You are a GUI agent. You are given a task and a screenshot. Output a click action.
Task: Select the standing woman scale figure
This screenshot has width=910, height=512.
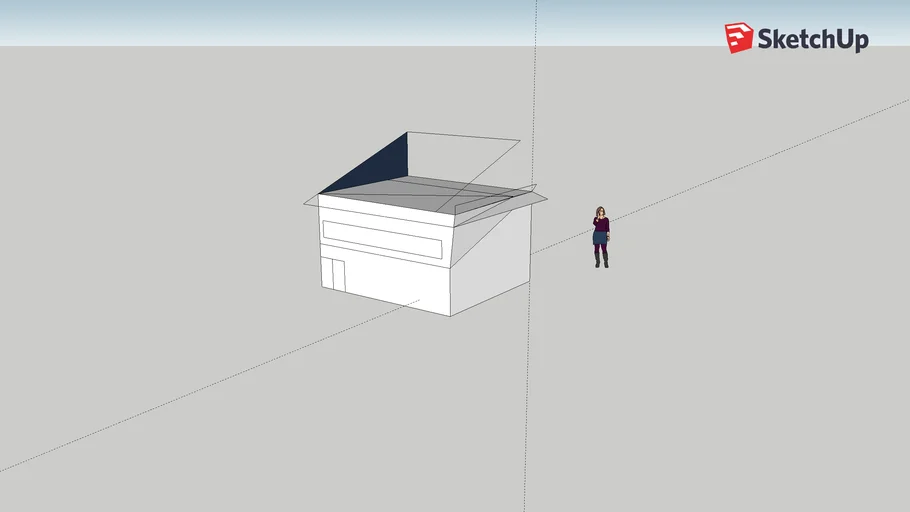pyautogui.click(x=601, y=237)
